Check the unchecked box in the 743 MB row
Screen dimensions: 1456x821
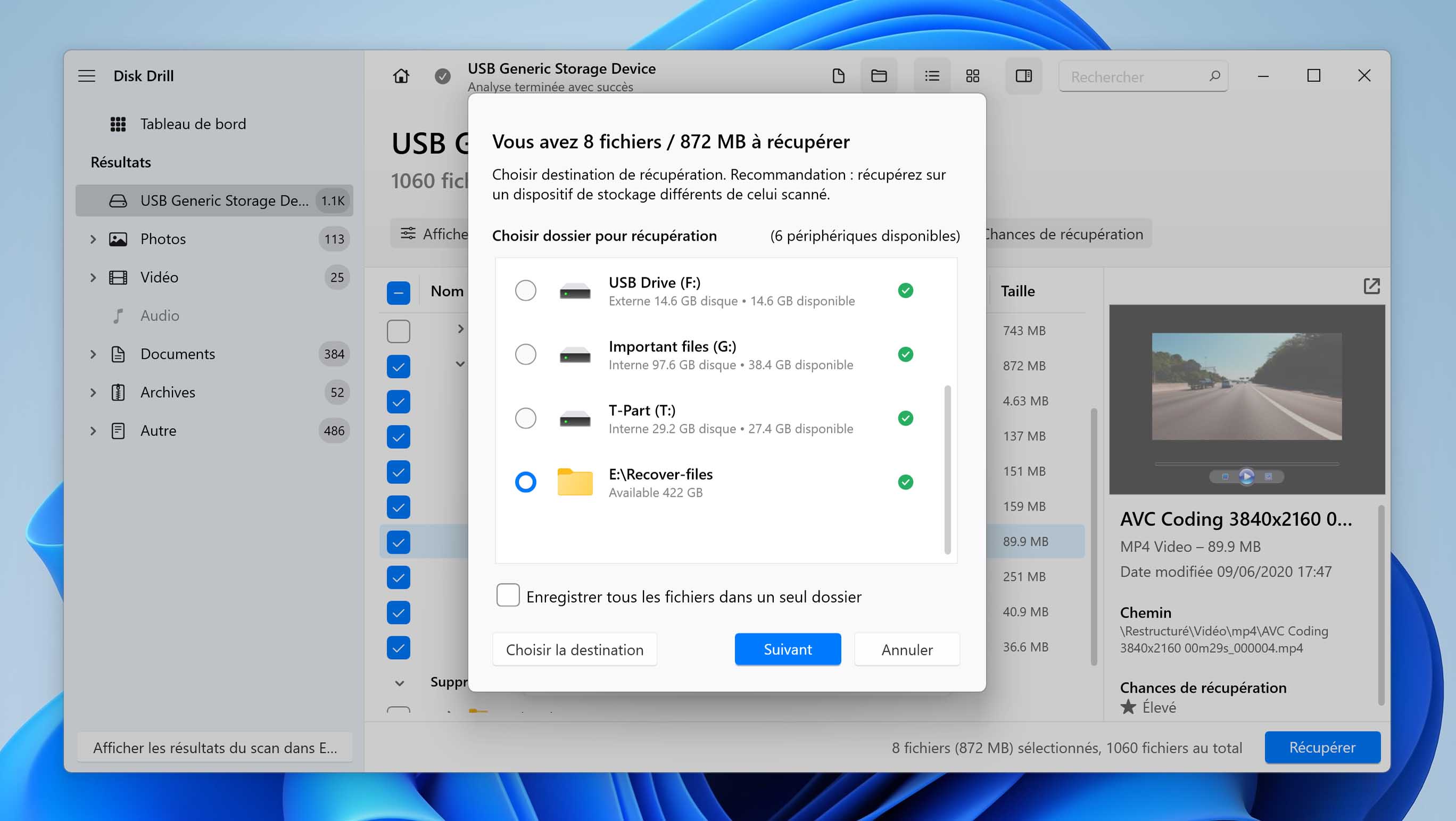pyautogui.click(x=399, y=331)
